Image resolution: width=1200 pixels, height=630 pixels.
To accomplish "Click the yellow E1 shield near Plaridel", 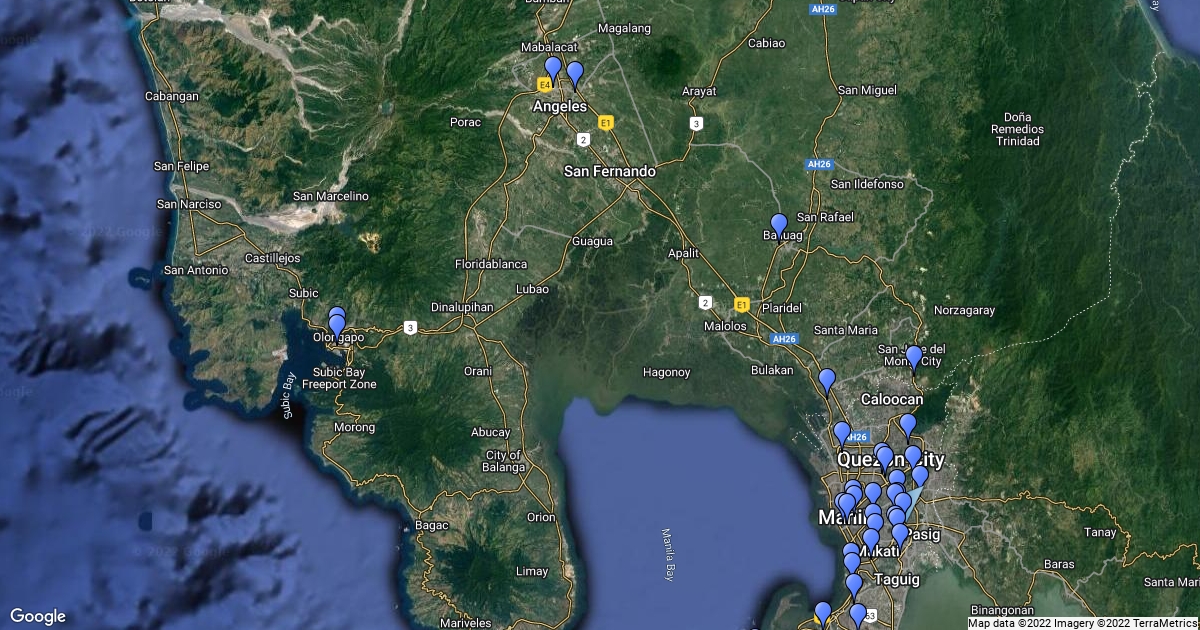I will pyautogui.click(x=741, y=303).
